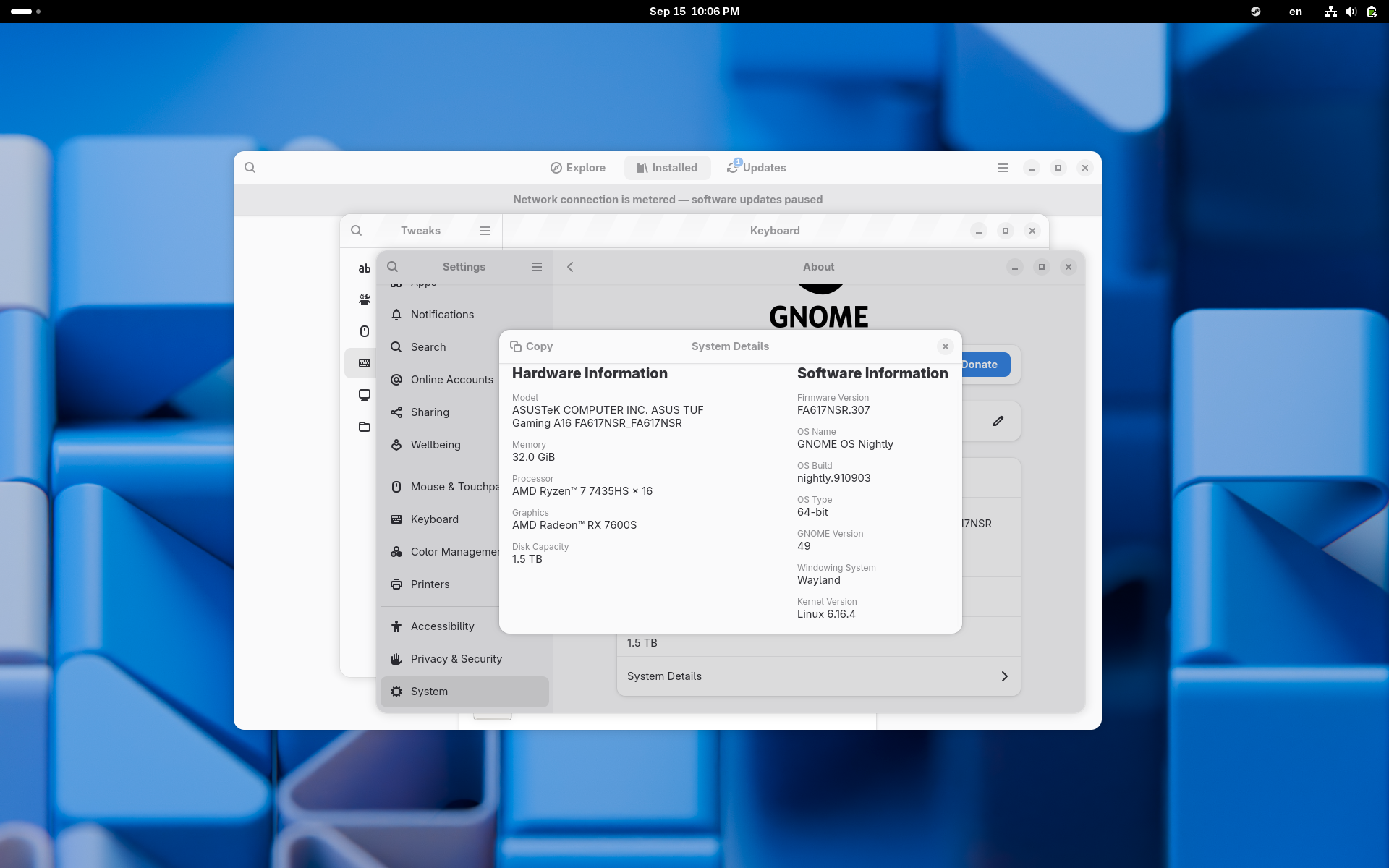Open the Notifications settings panel

[442, 315]
